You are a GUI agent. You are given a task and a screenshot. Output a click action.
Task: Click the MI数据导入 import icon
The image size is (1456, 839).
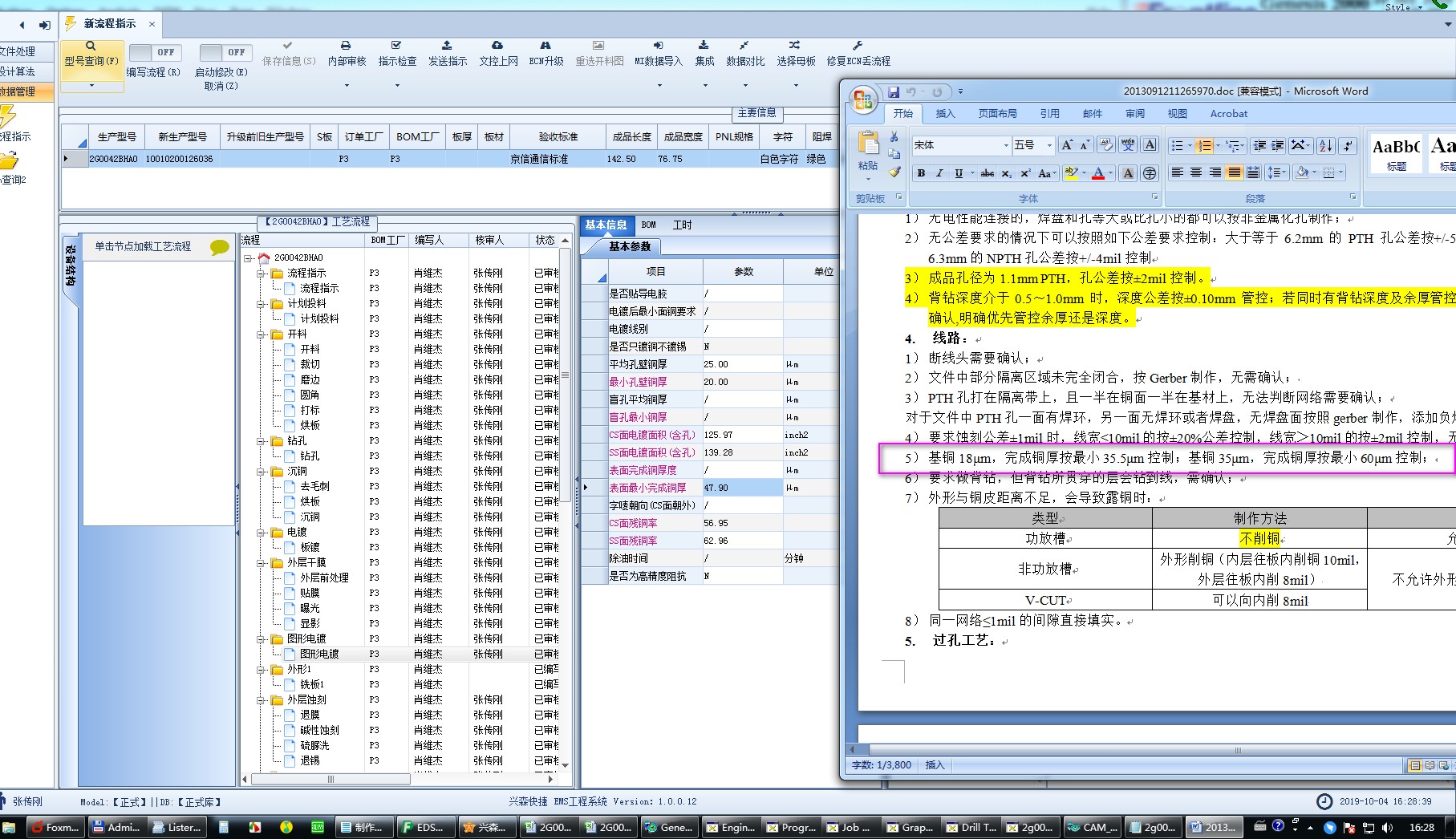click(658, 46)
